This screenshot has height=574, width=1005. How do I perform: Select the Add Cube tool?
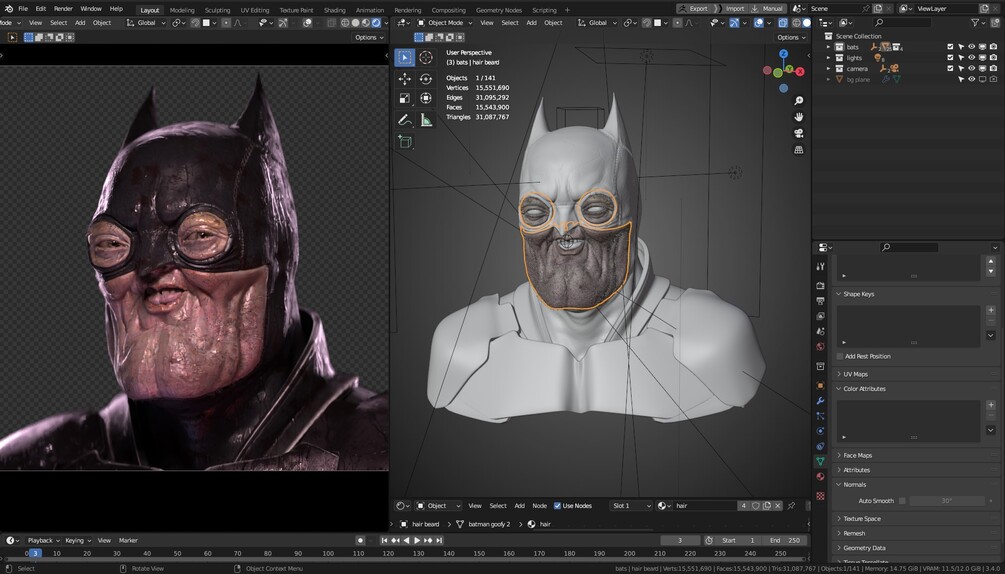[x=405, y=142]
